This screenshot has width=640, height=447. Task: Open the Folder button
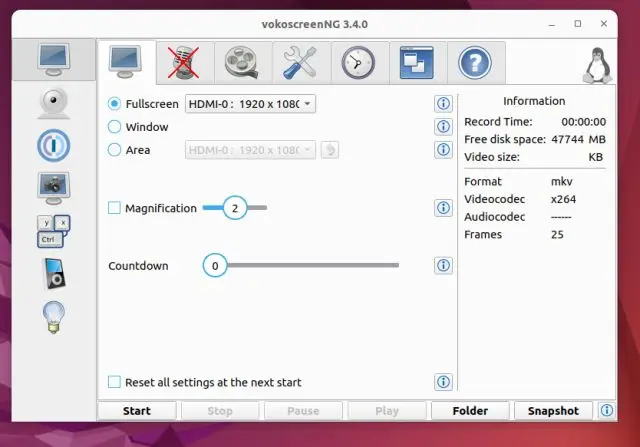coord(470,411)
